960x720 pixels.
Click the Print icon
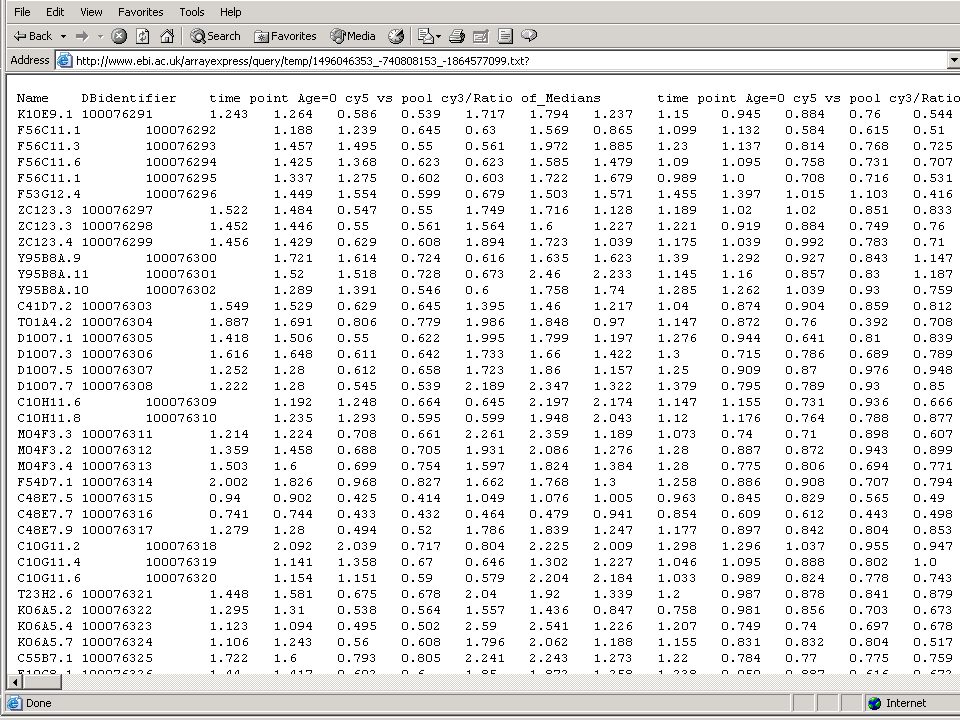point(457,37)
